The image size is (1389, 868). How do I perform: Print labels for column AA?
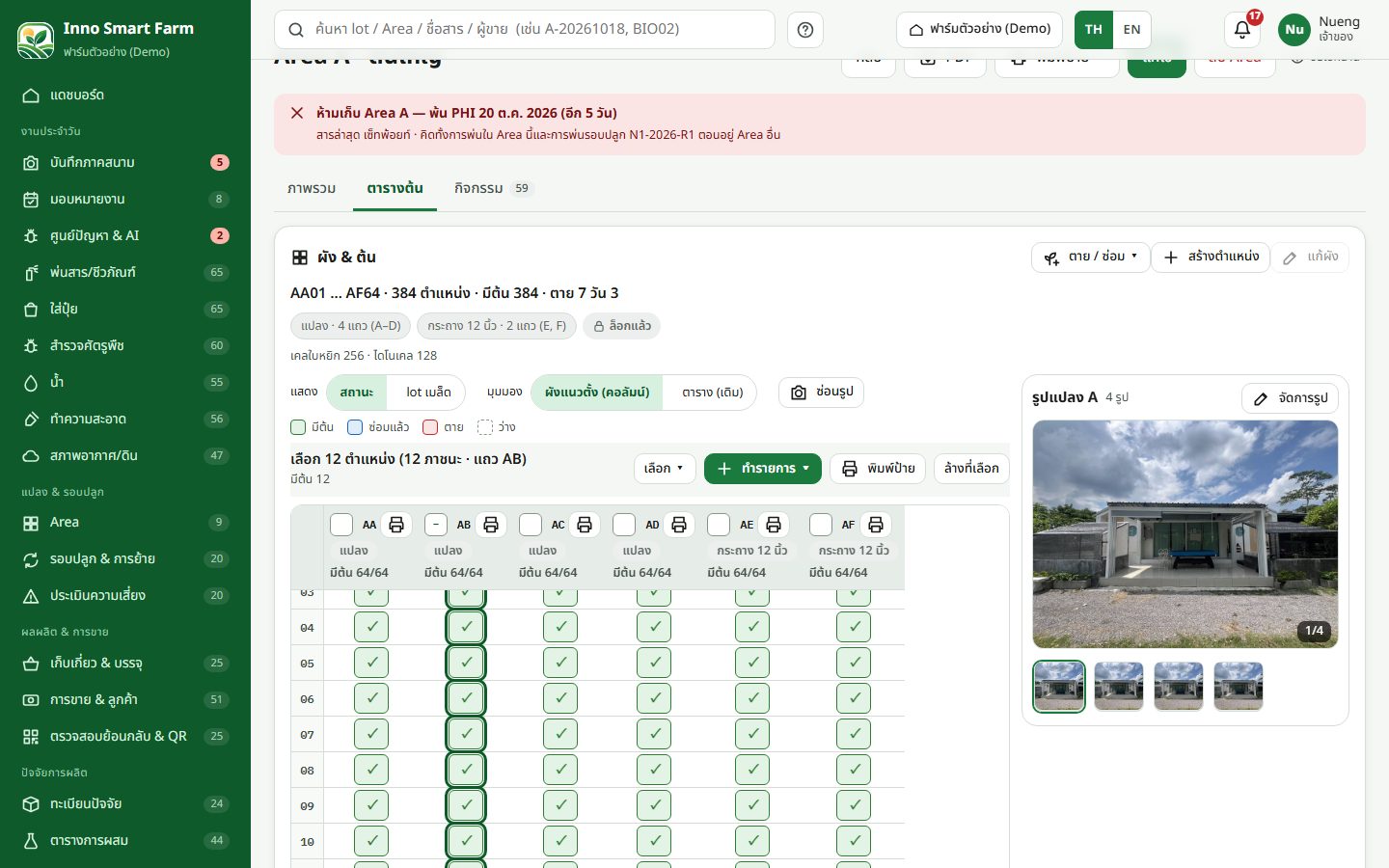click(396, 525)
